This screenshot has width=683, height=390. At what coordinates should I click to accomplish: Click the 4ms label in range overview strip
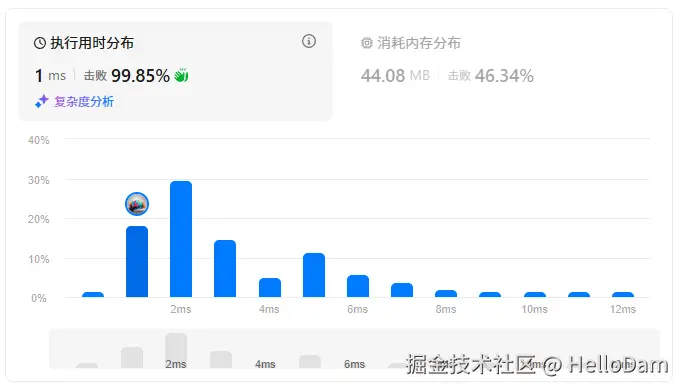point(265,364)
